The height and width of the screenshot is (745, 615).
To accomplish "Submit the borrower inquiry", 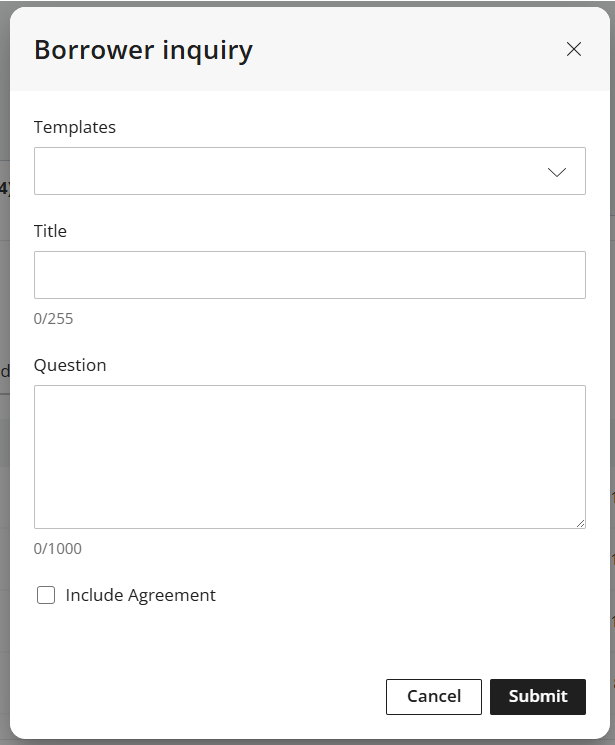I will pyautogui.click(x=537, y=697).
